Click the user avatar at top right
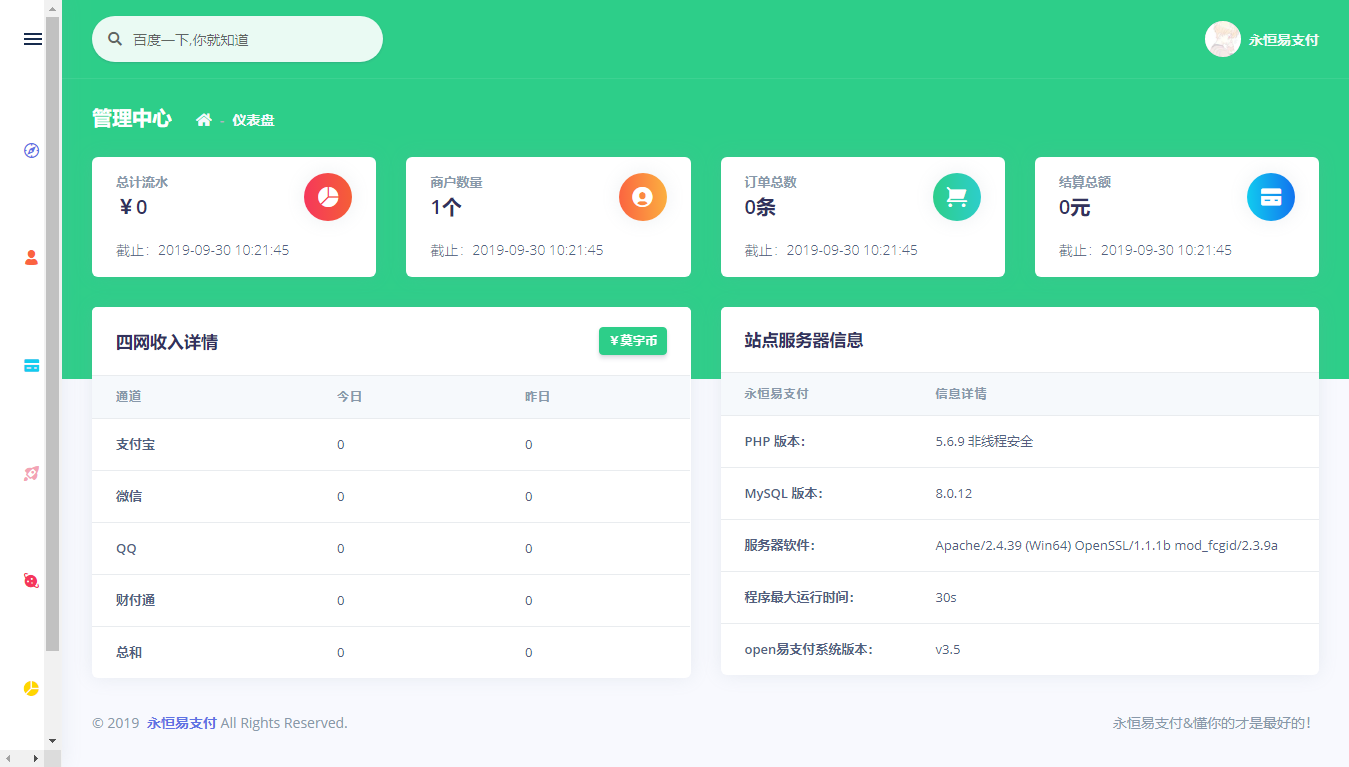The height and width of the screenshot is (767, 1349). tap(1222, 40)
